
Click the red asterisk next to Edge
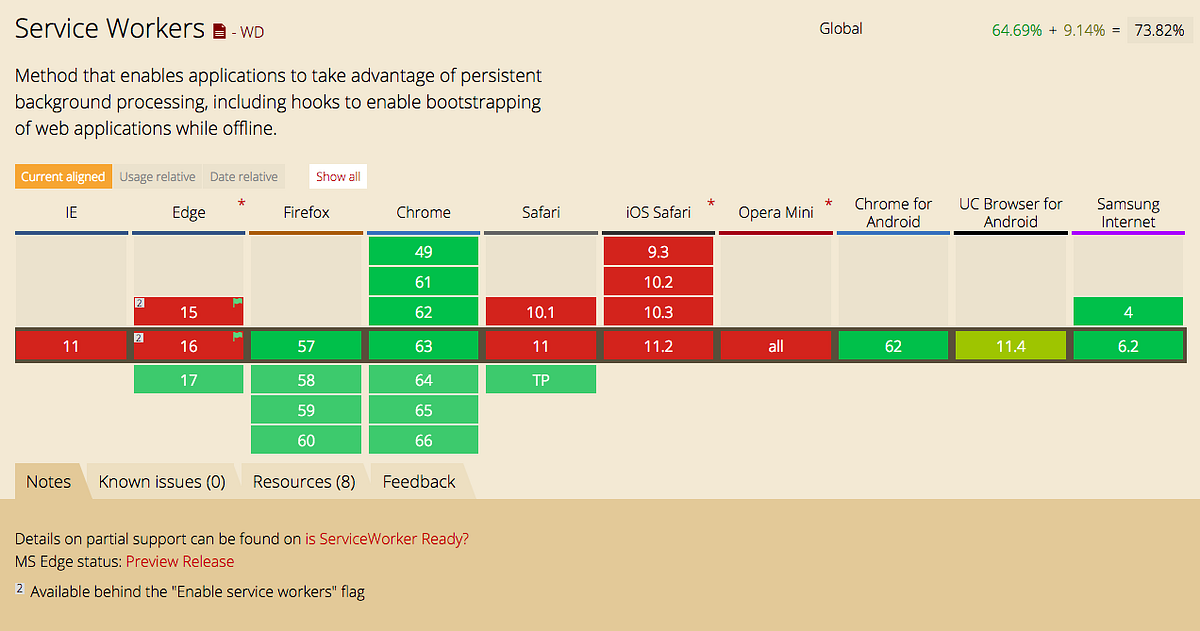pyautogui.click(x=241, y=205)
